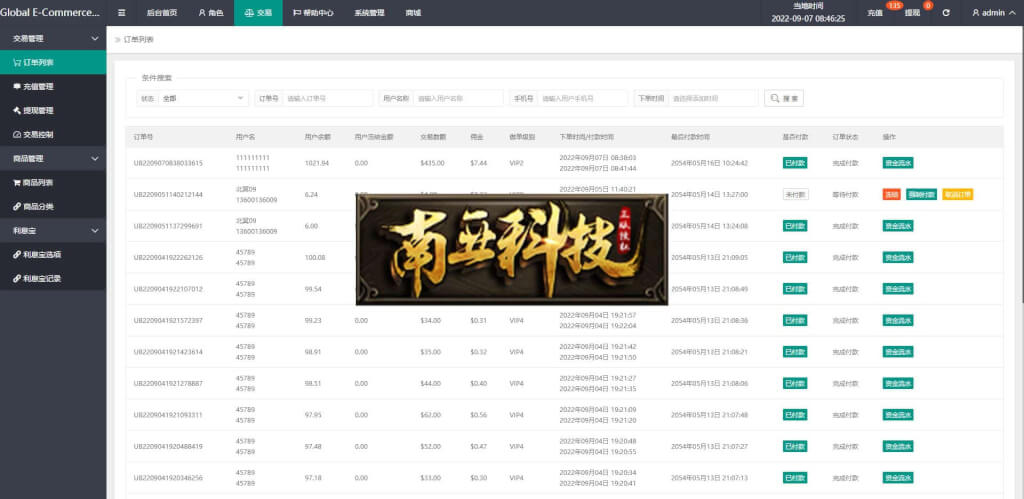The width and height of the screenshot is (1024, 499).
Task: Open the 系统管理 top menu item
Action: click(x=370, y=12)
